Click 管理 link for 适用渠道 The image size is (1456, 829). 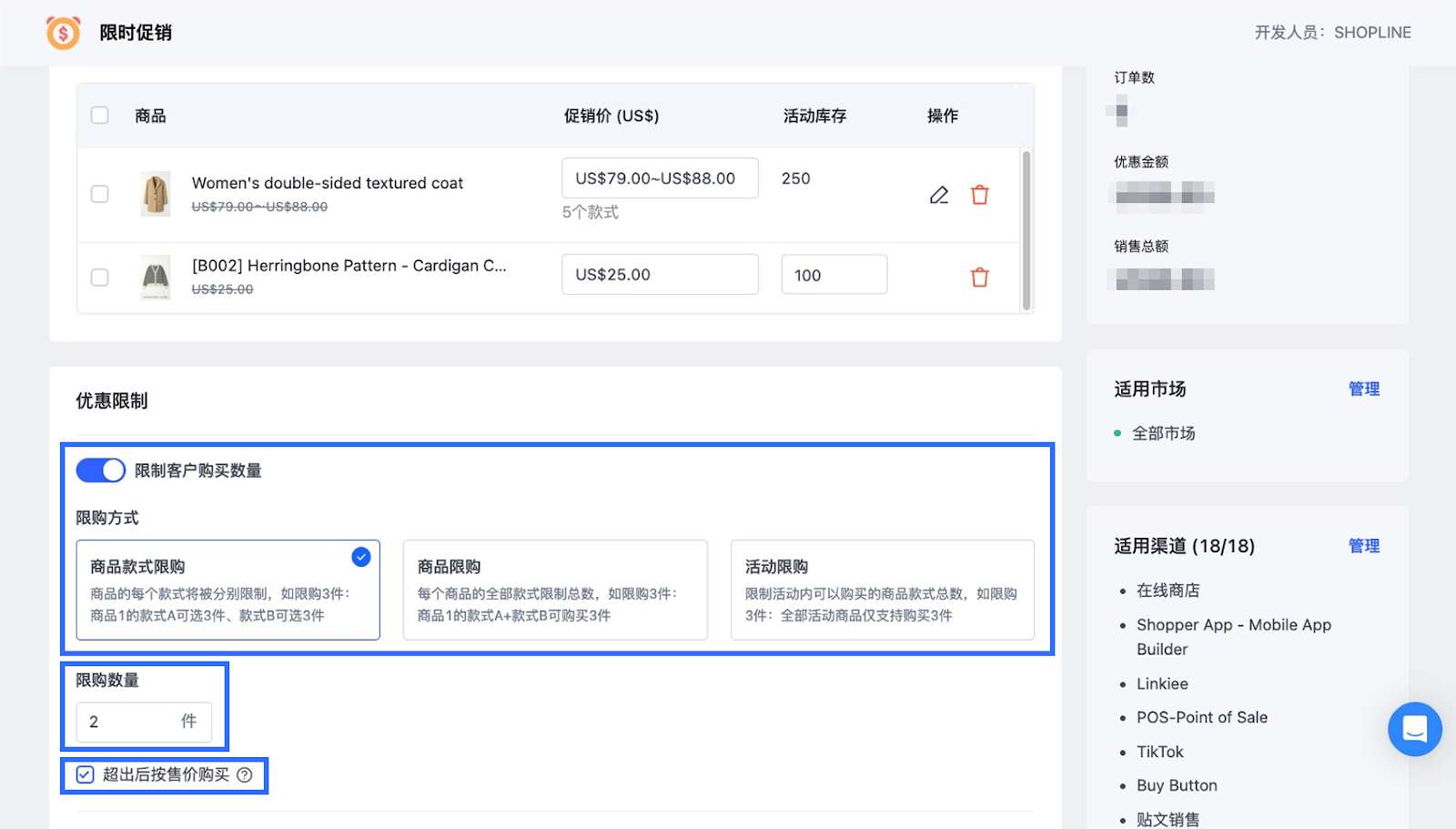(1363, 546)
